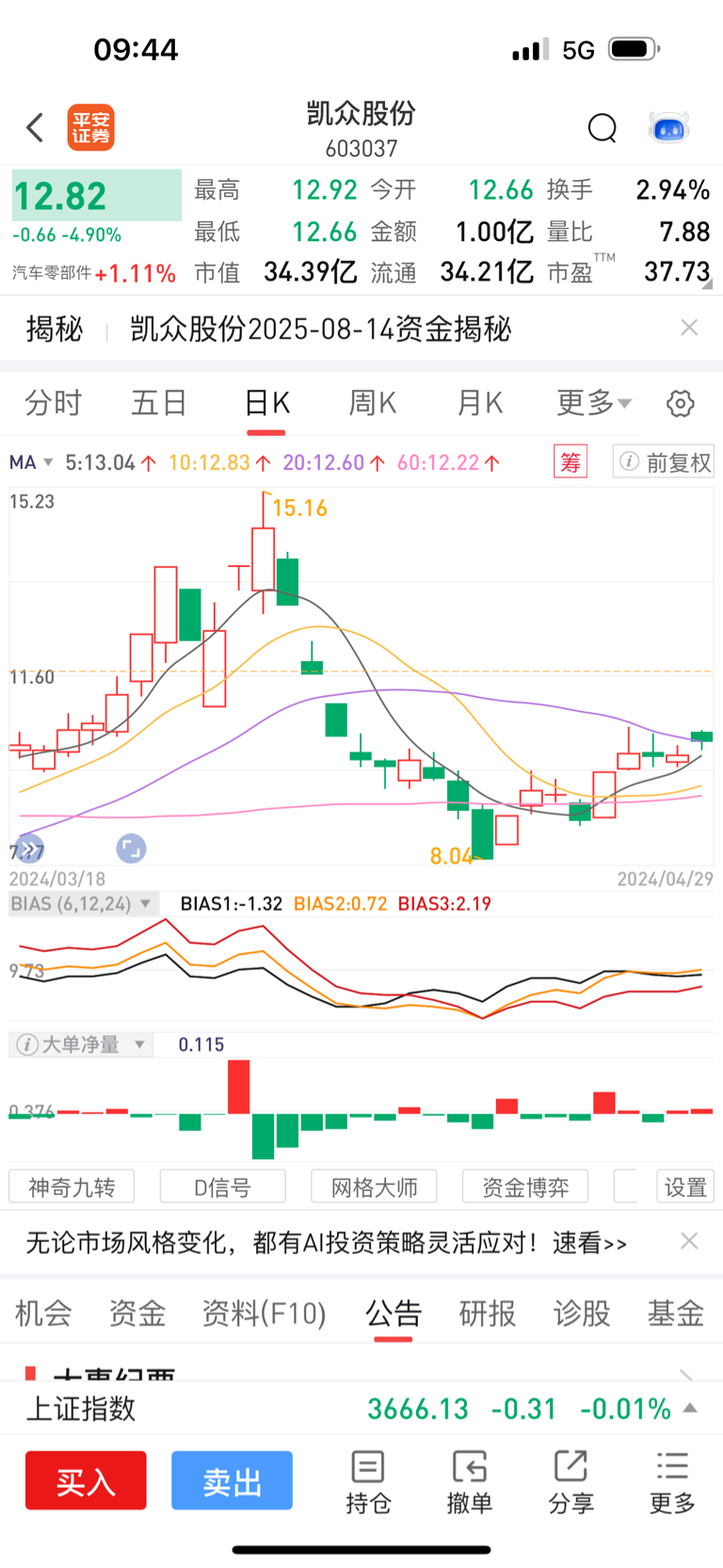Viewport: 723px width, 1568px height.
Task: Open 凯众股份2025-08-14资金揭秘 link
Action: (320, 329)
